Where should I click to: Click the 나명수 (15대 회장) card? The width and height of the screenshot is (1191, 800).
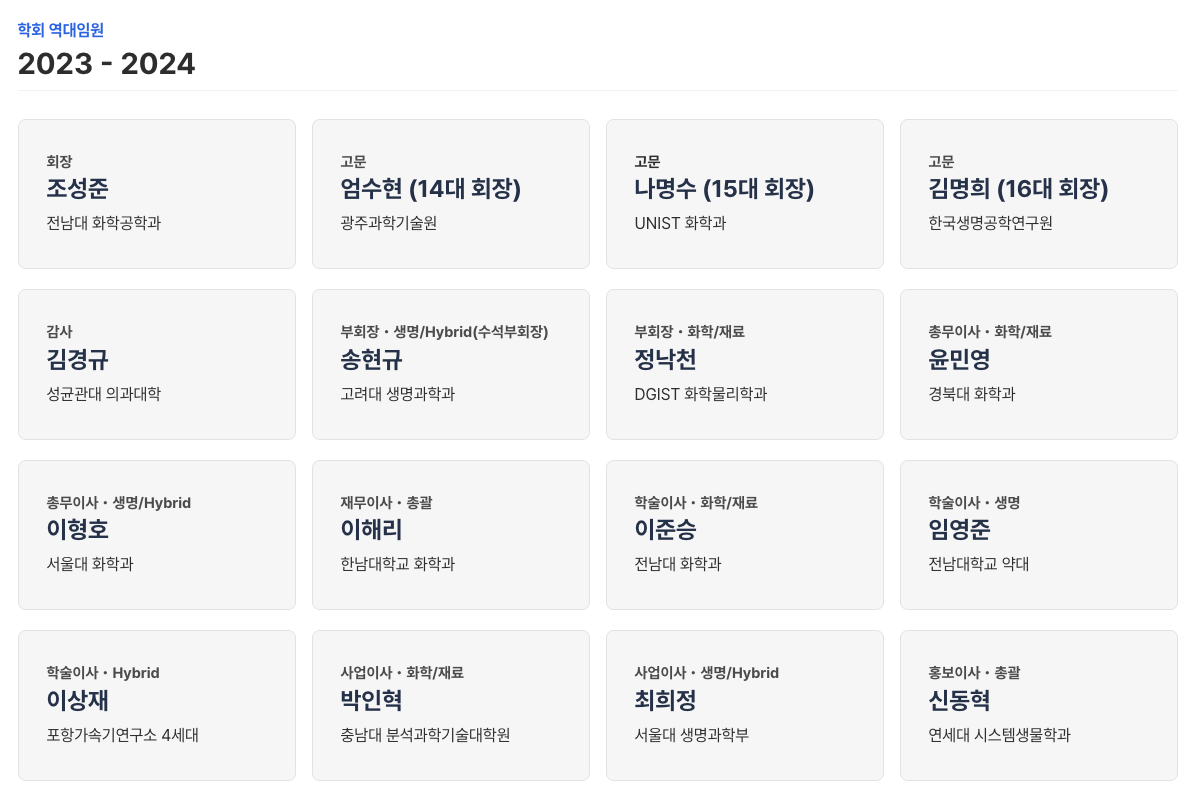point(745,194)
